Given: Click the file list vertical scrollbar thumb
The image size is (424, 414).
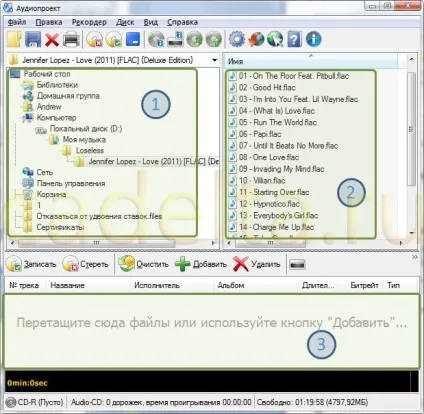Looking at the screenshot, I should point(411,129).
